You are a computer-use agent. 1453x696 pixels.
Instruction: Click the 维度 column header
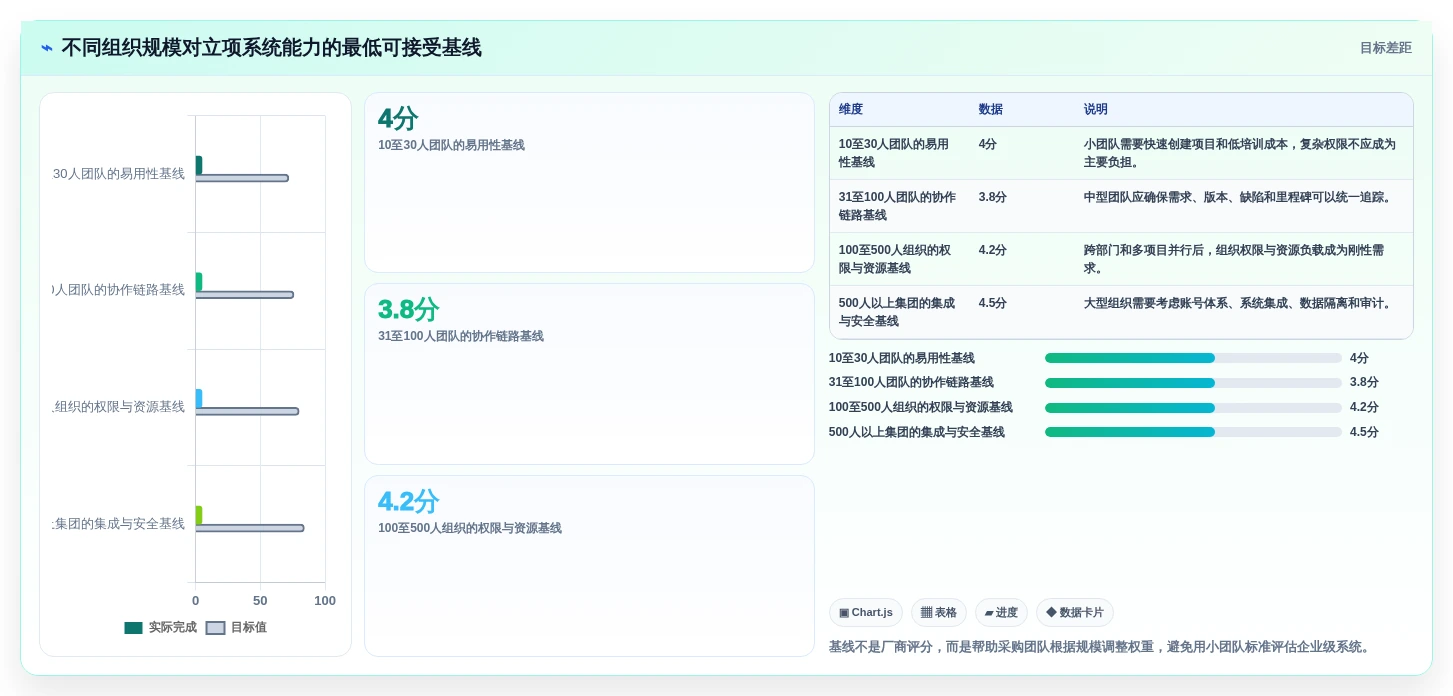851,110
